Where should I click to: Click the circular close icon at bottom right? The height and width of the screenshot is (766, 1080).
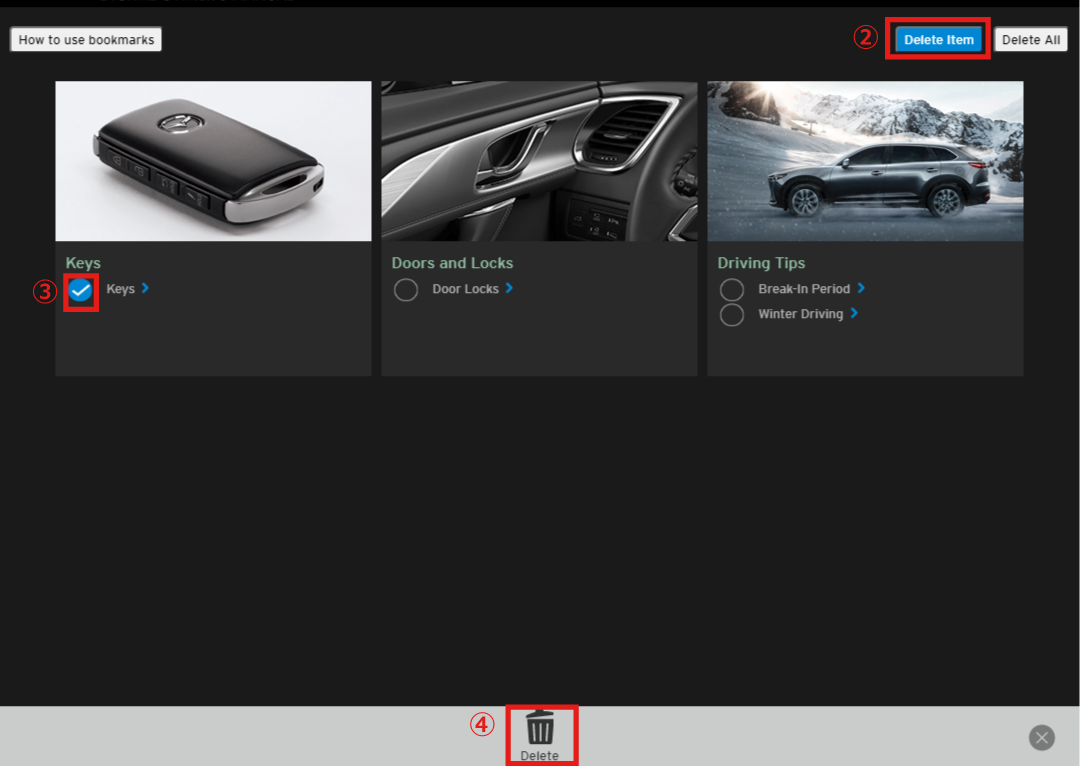1041,737
